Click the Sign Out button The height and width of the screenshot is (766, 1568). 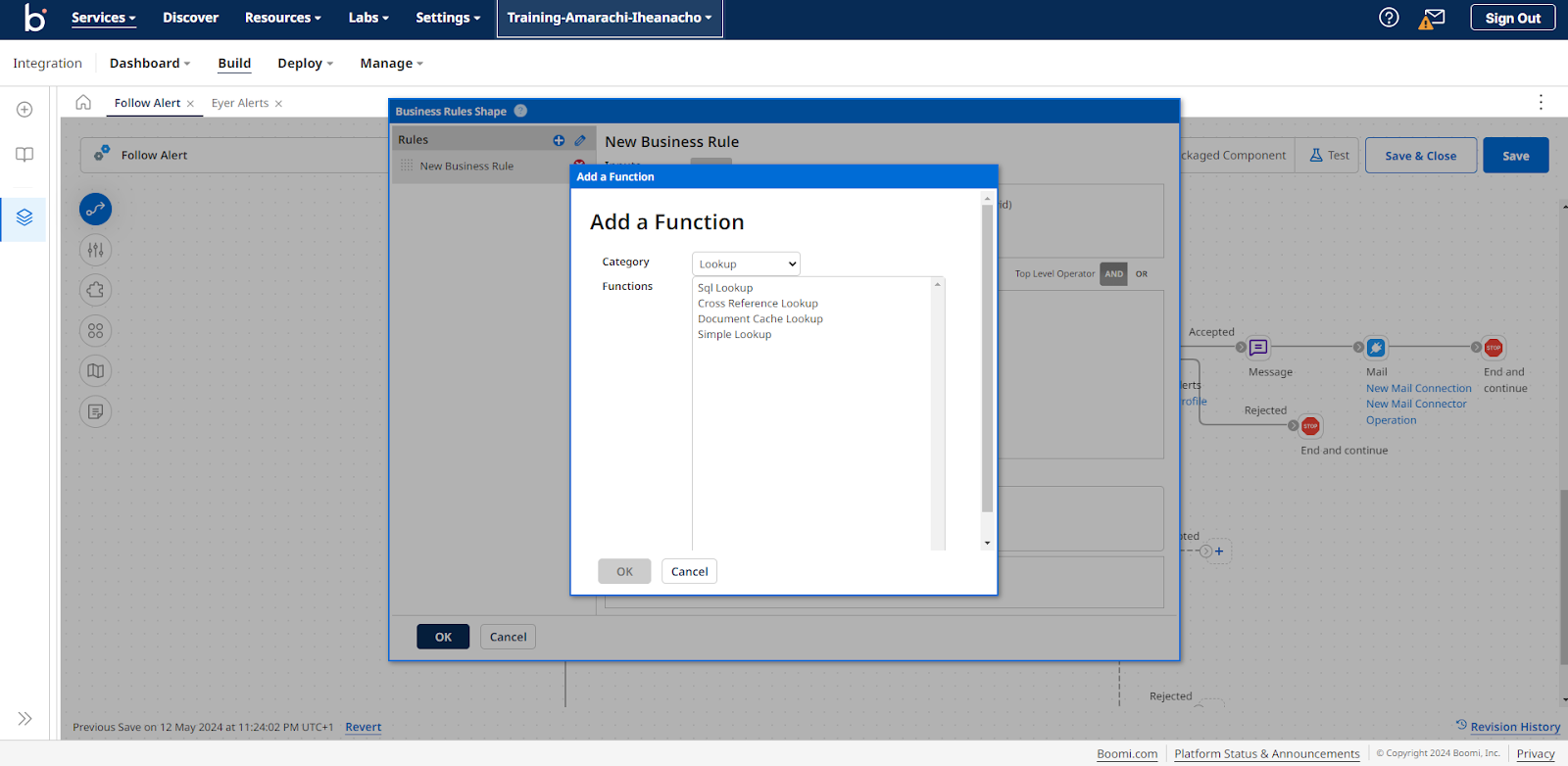(x=1513, y=18)
